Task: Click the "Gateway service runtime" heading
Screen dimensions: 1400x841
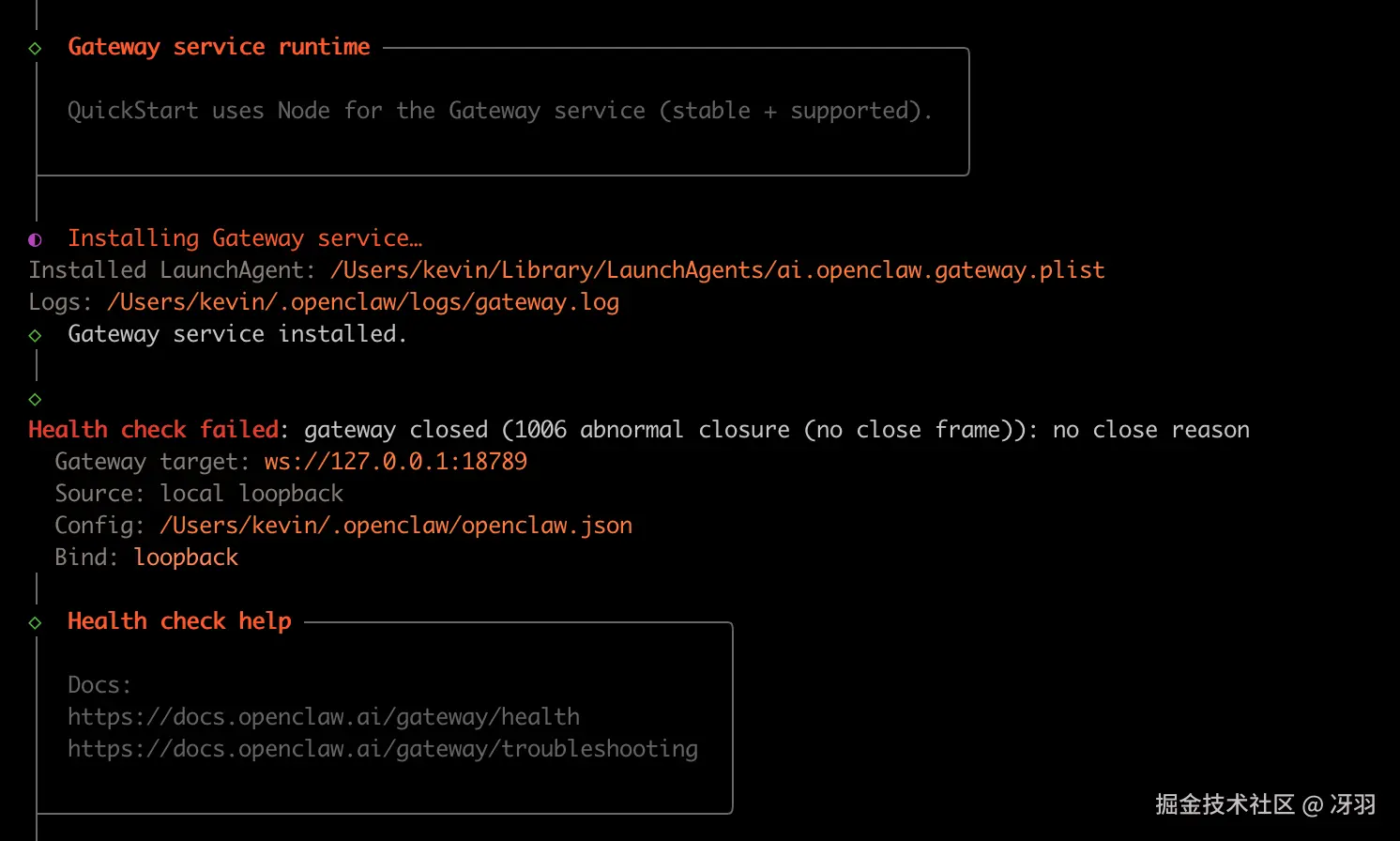Action: (x=219, y=47)
